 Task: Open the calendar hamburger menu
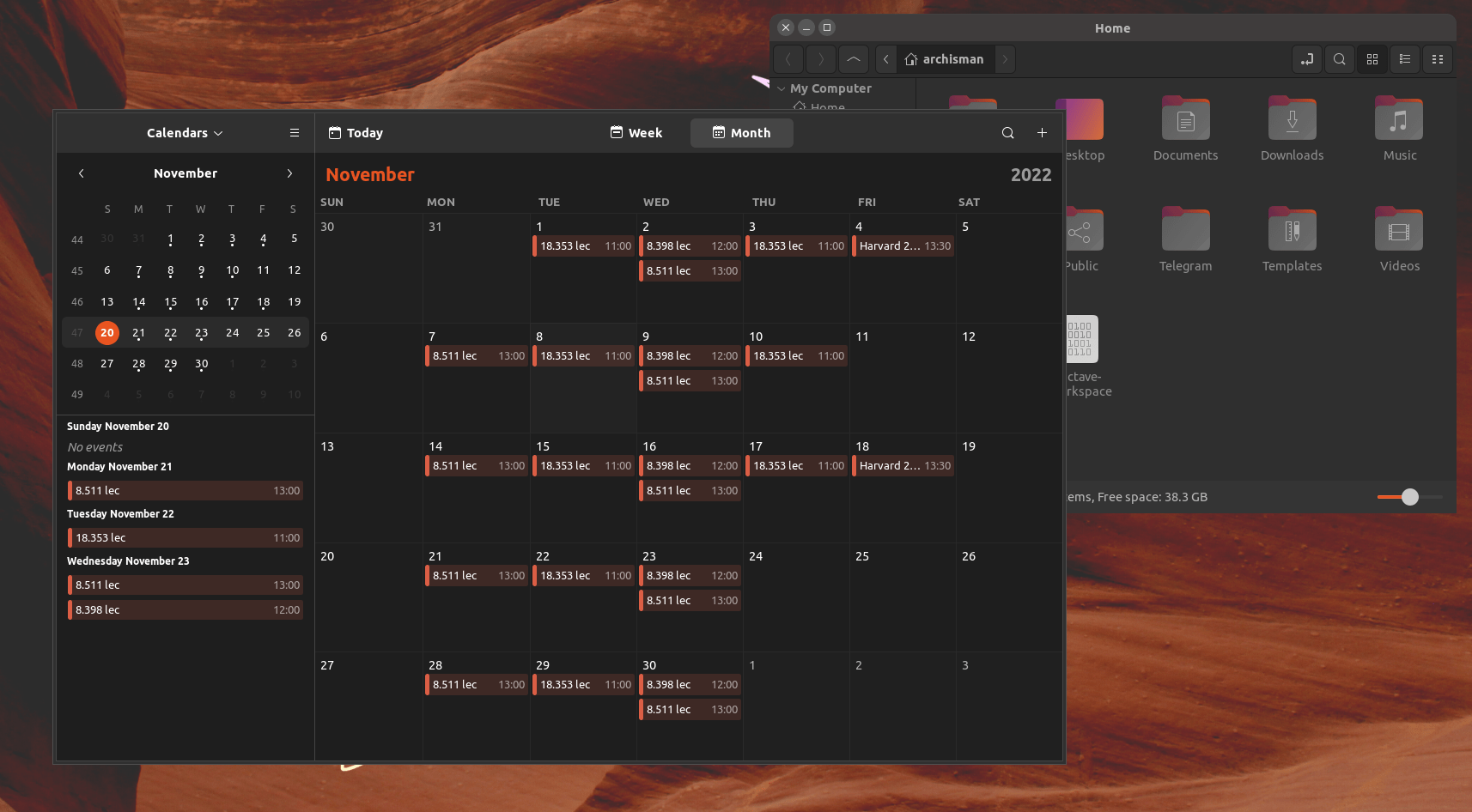point(294,133)
